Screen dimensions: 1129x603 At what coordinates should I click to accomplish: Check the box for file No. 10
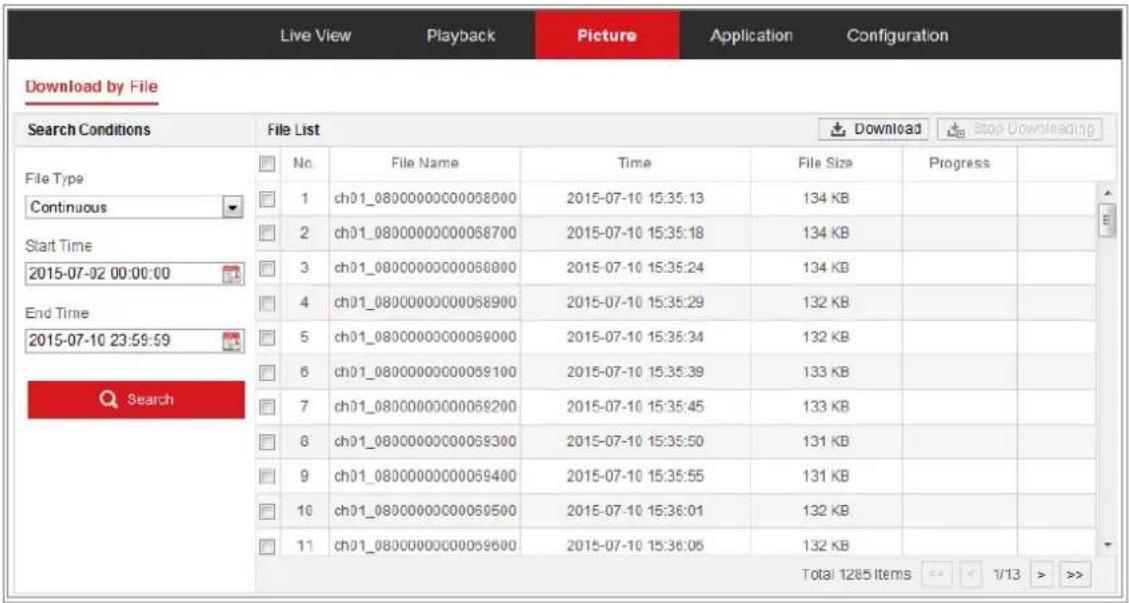[x=265, y=512]
